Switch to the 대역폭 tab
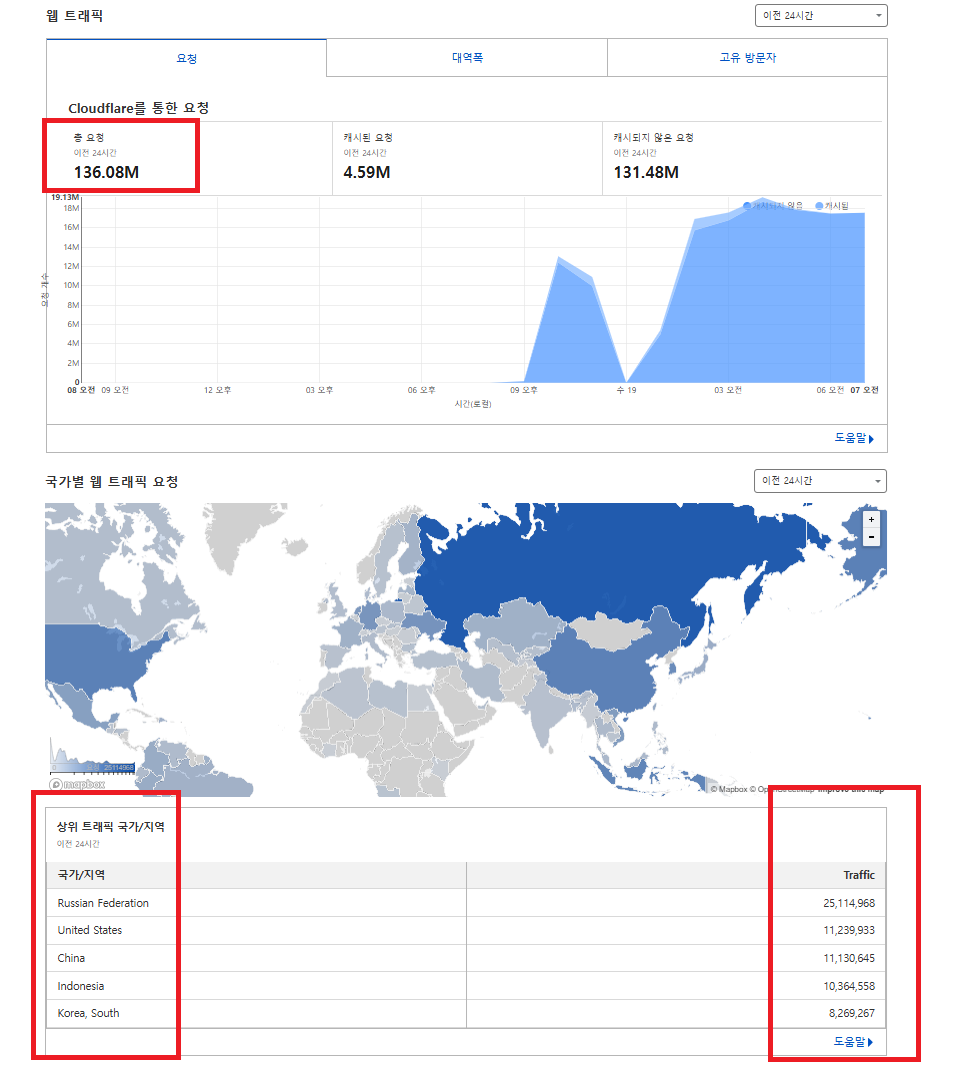Screen dimensions: 961x1068 [467, 58]
